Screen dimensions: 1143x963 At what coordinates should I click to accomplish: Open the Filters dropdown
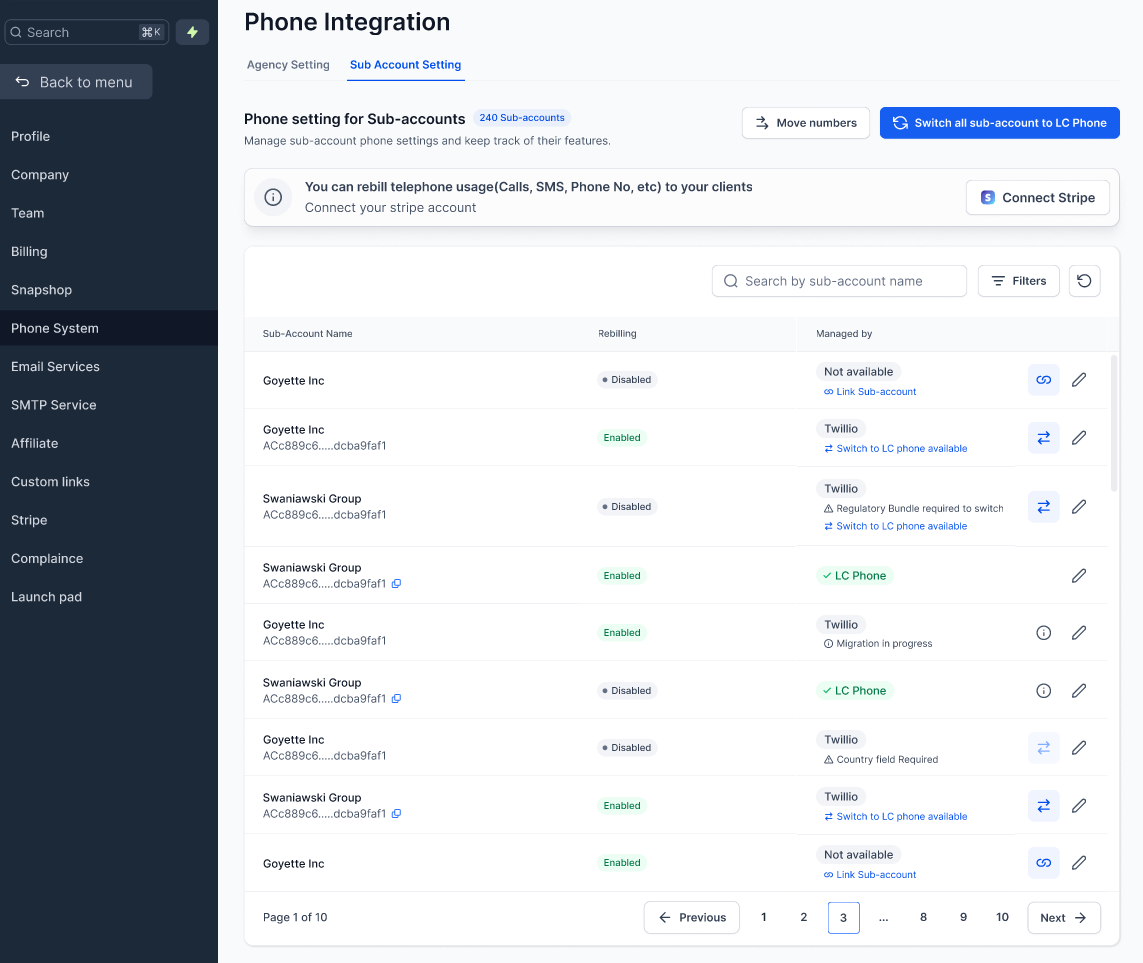(1018, 281)
